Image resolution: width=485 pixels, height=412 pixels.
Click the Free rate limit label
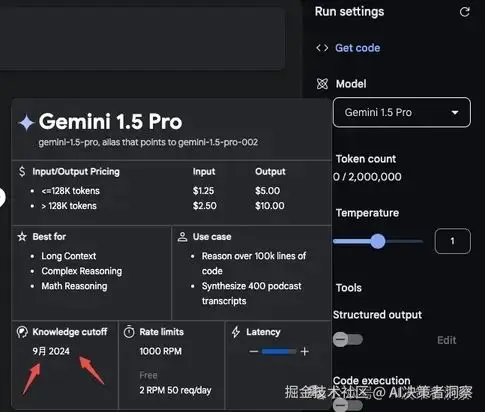tap(148, 375)
